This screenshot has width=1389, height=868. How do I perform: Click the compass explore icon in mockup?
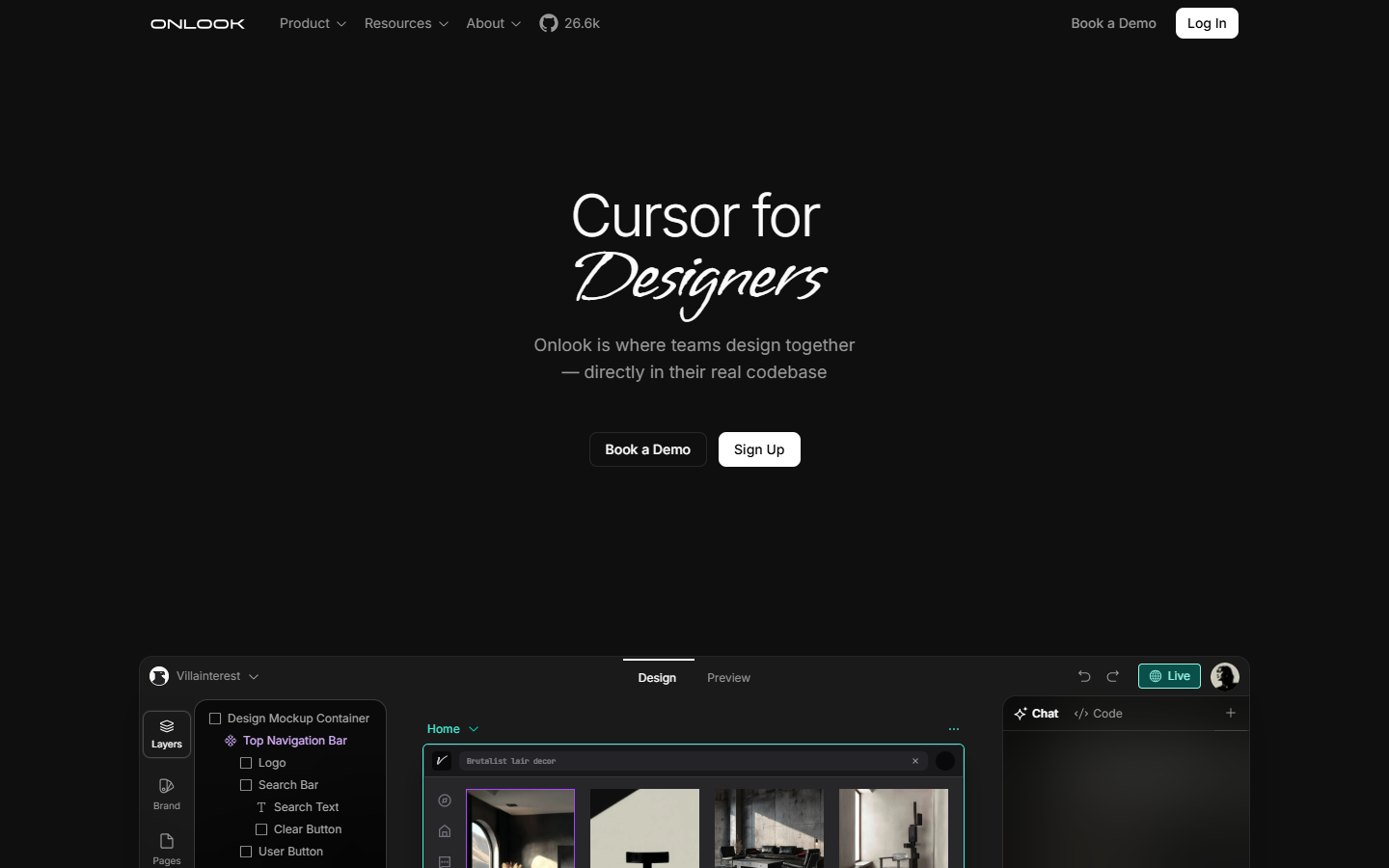point(445,800)
